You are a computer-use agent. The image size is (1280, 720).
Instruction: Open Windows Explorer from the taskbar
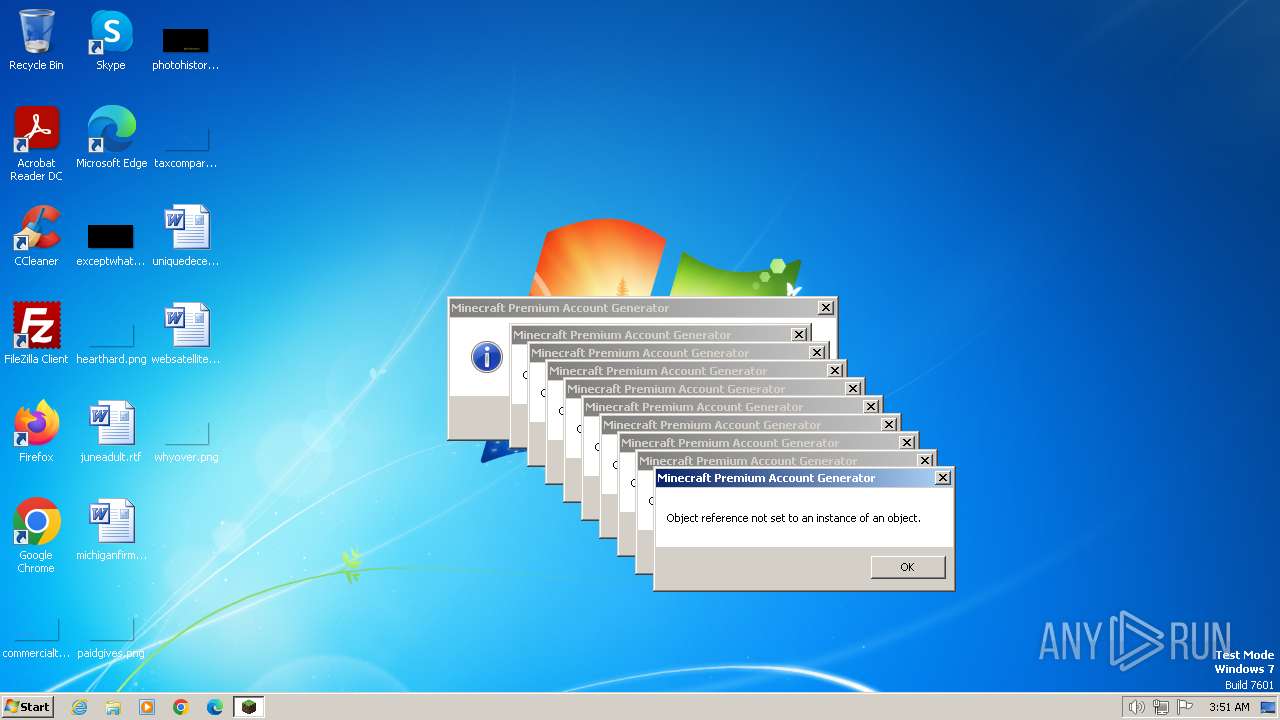click(x=113, y=707)
